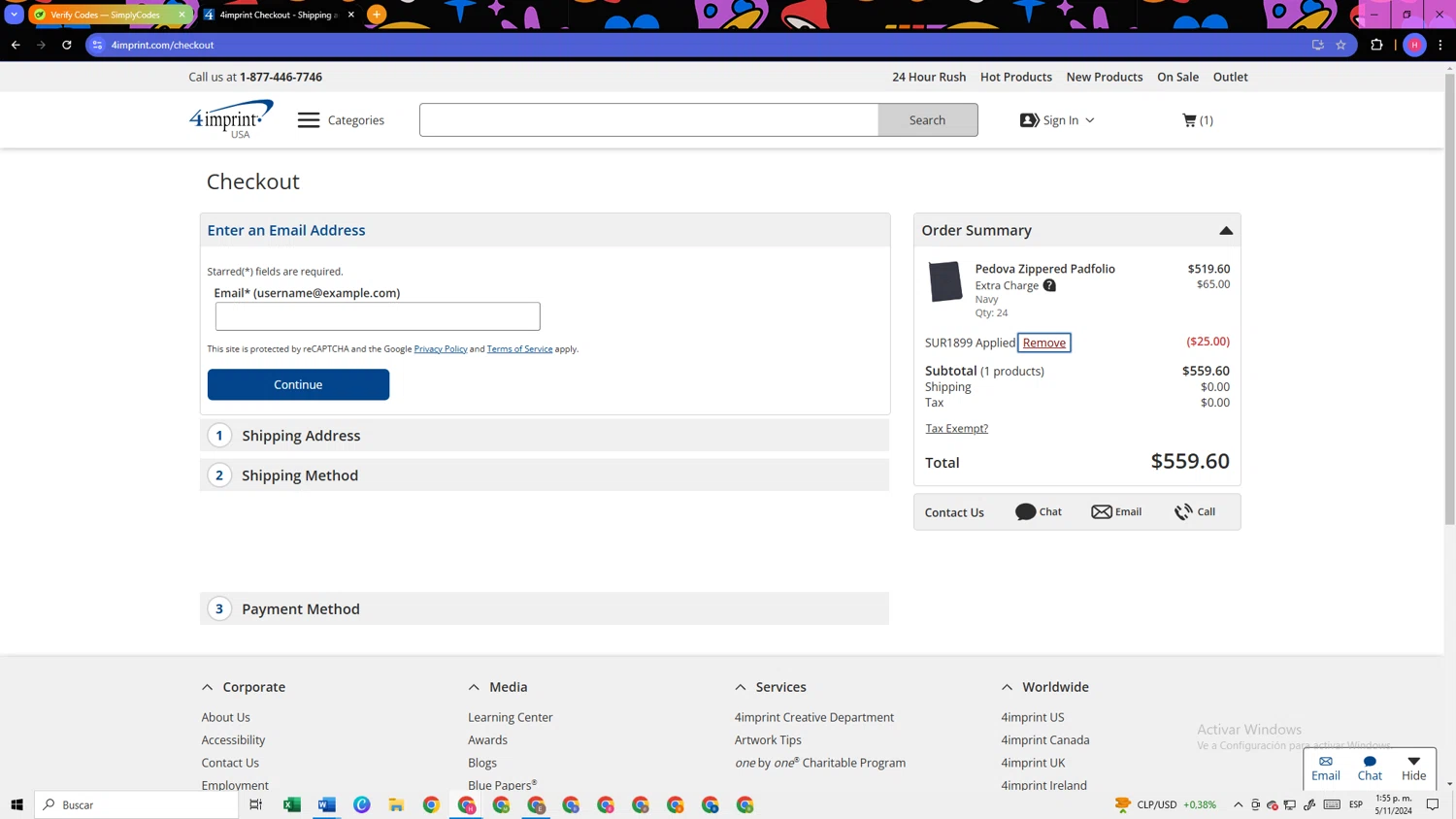Image resolution: width=1456 pixels, height=819 pixels.
Task: Collapse the Order Summary panel
Action: tap(1225, 231)
